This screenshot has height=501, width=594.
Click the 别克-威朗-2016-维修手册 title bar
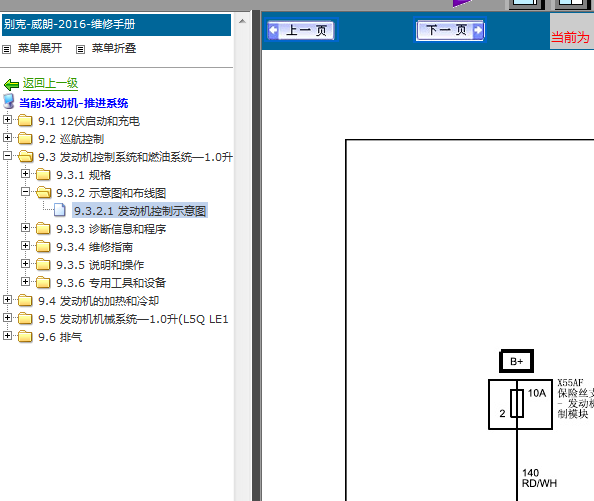tap(116, 25)
